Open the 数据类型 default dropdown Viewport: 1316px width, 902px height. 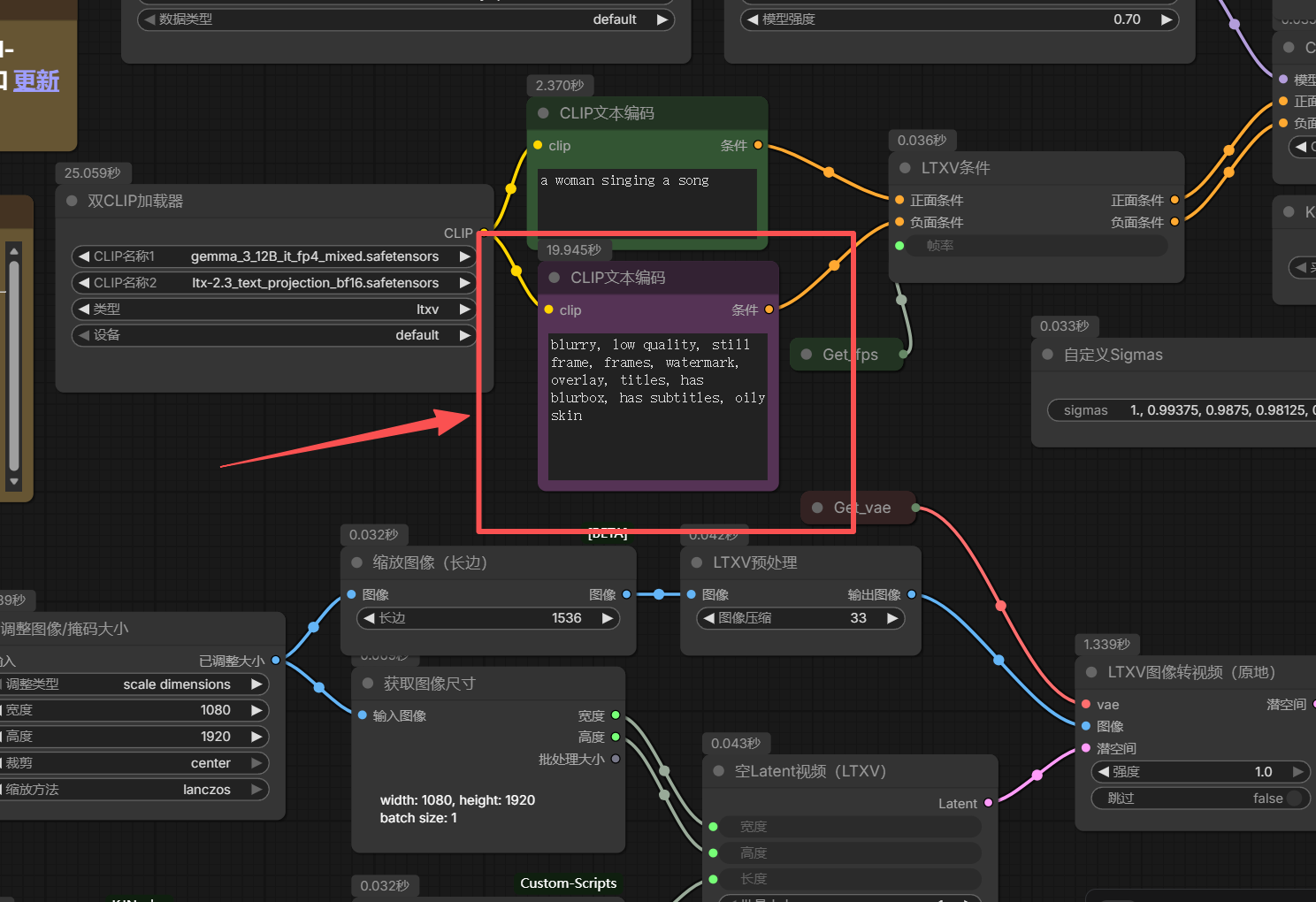406,19
